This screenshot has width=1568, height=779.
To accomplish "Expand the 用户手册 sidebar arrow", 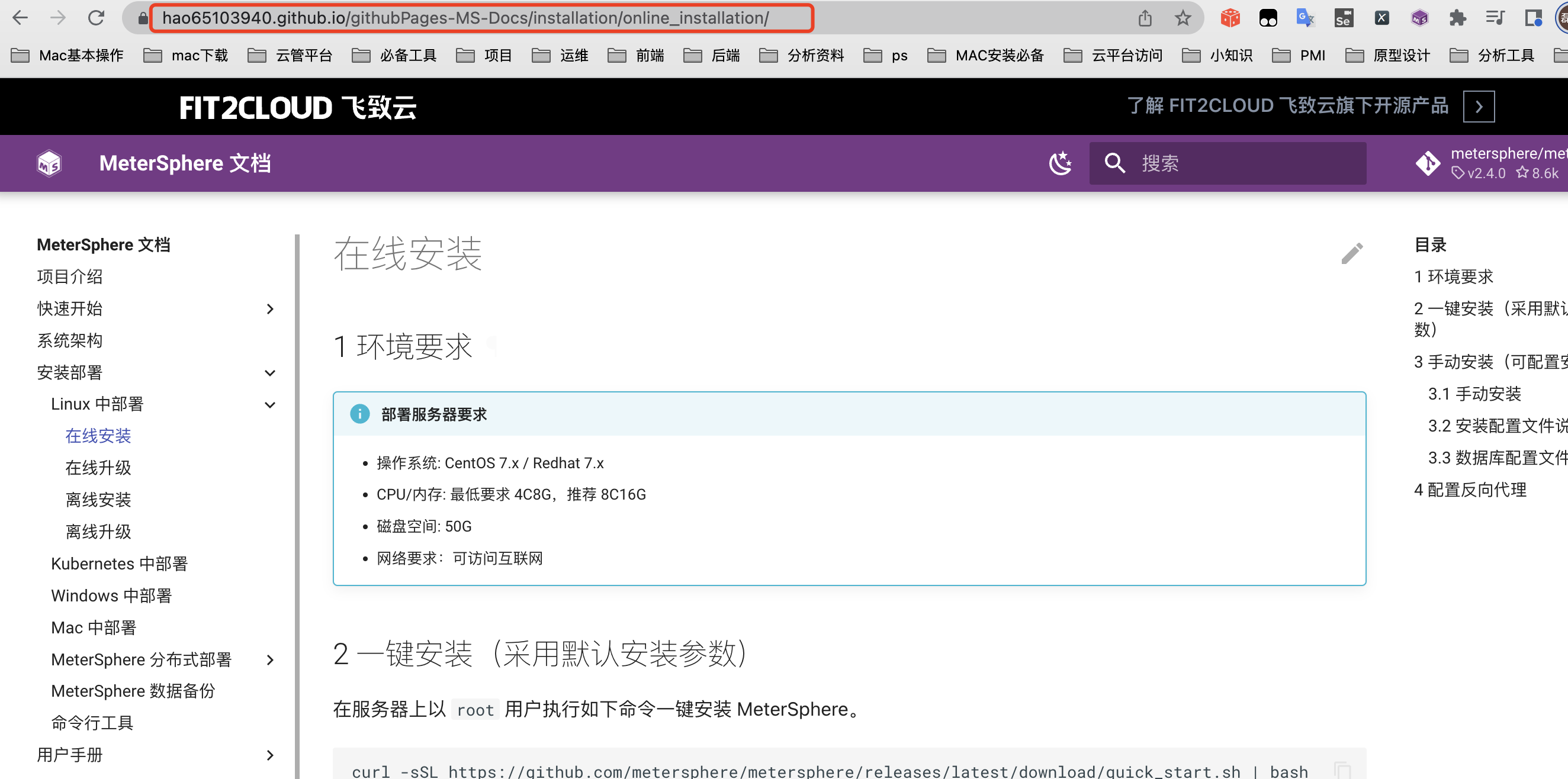I will (270, 755).
